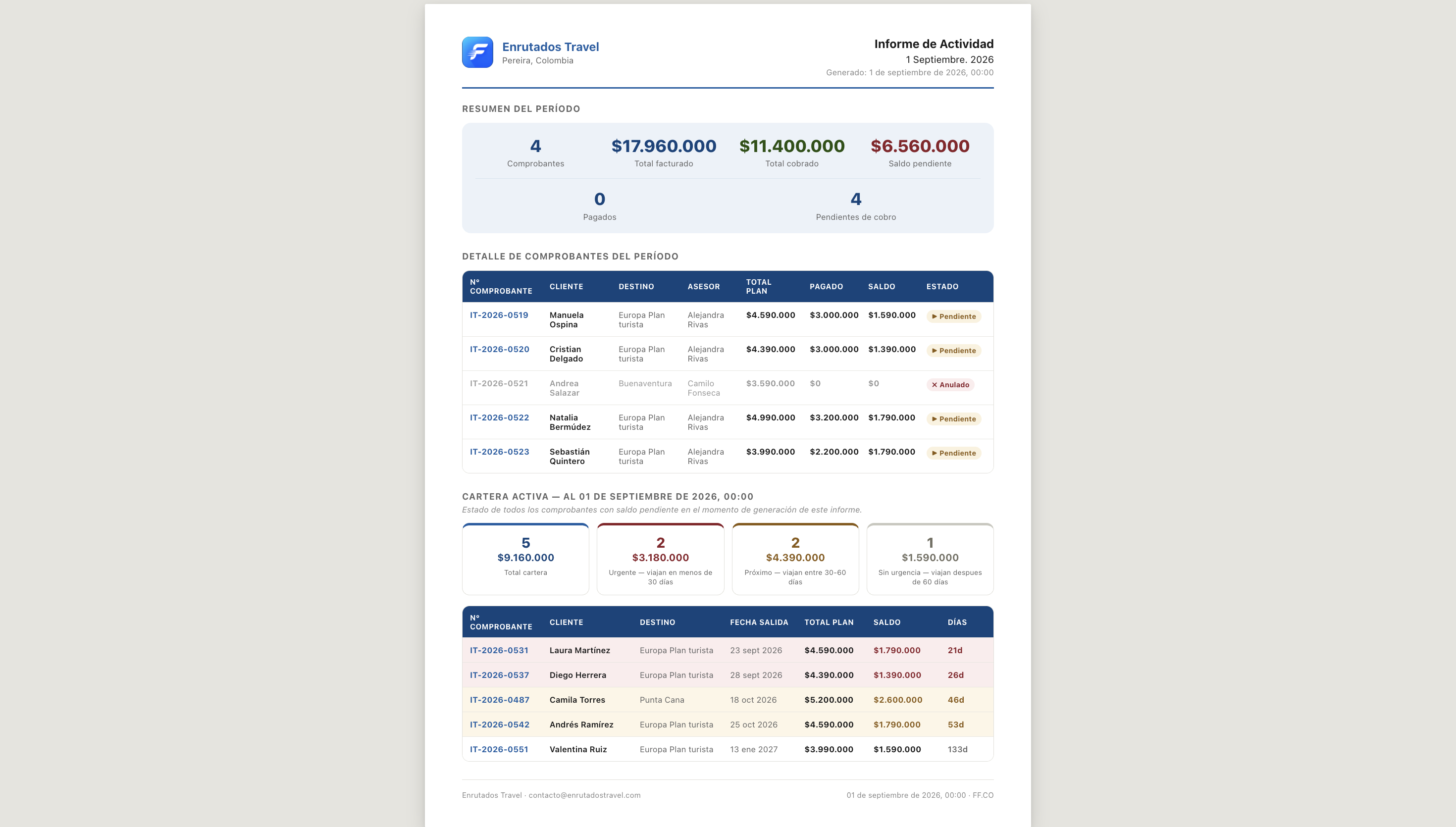The height and width of the screenshot is (827, 1456).
Task: Click the Pendiente badge for Cristian Delgado
Action: click(953, 351)
